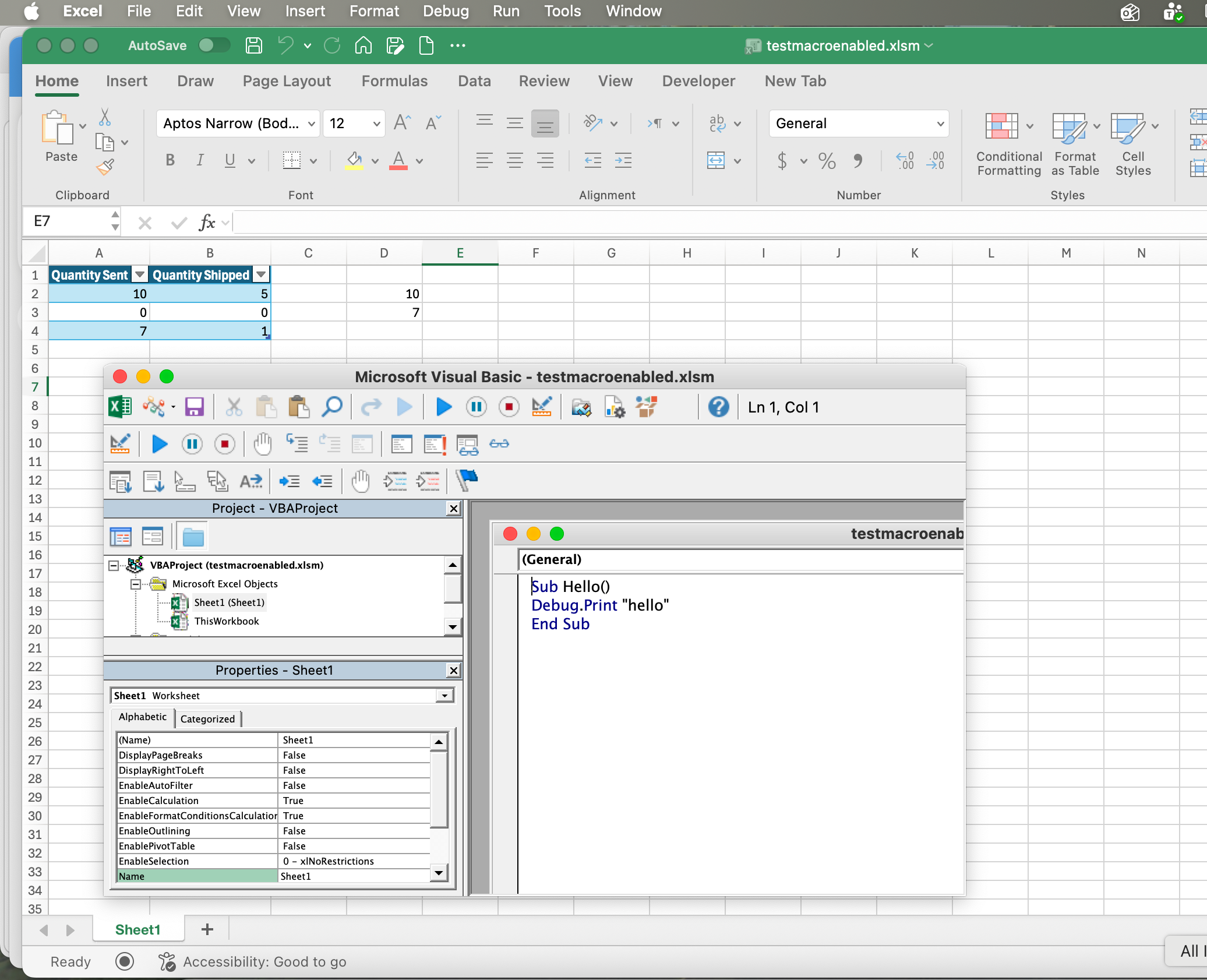The width and height of the screenshot is (1207, 980).
Task: Click the Outdent icon in VBA Edit toolbar
Action: coord(322,481)
